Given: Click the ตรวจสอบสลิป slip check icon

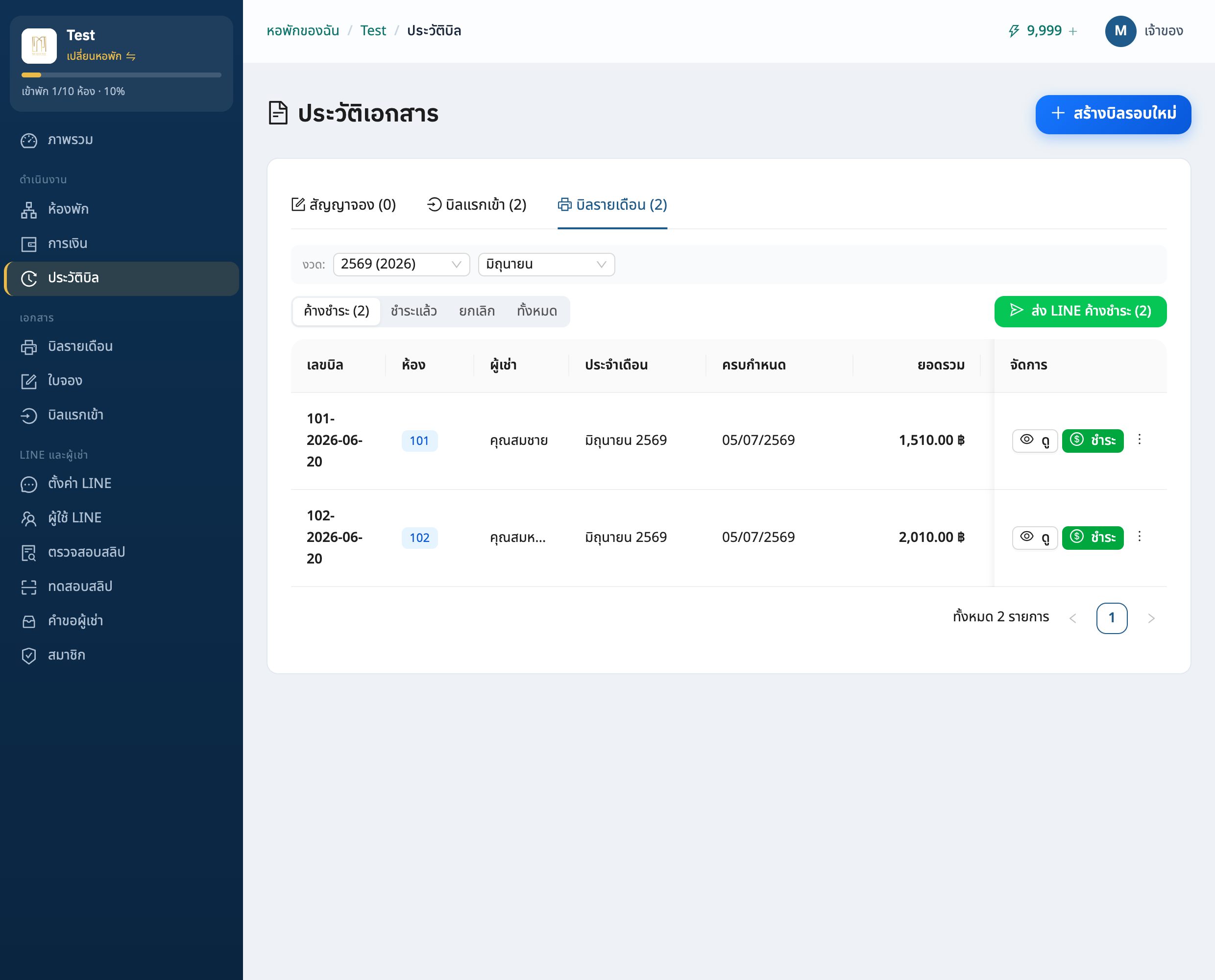Looking at the screenshot, I should 29,553.
